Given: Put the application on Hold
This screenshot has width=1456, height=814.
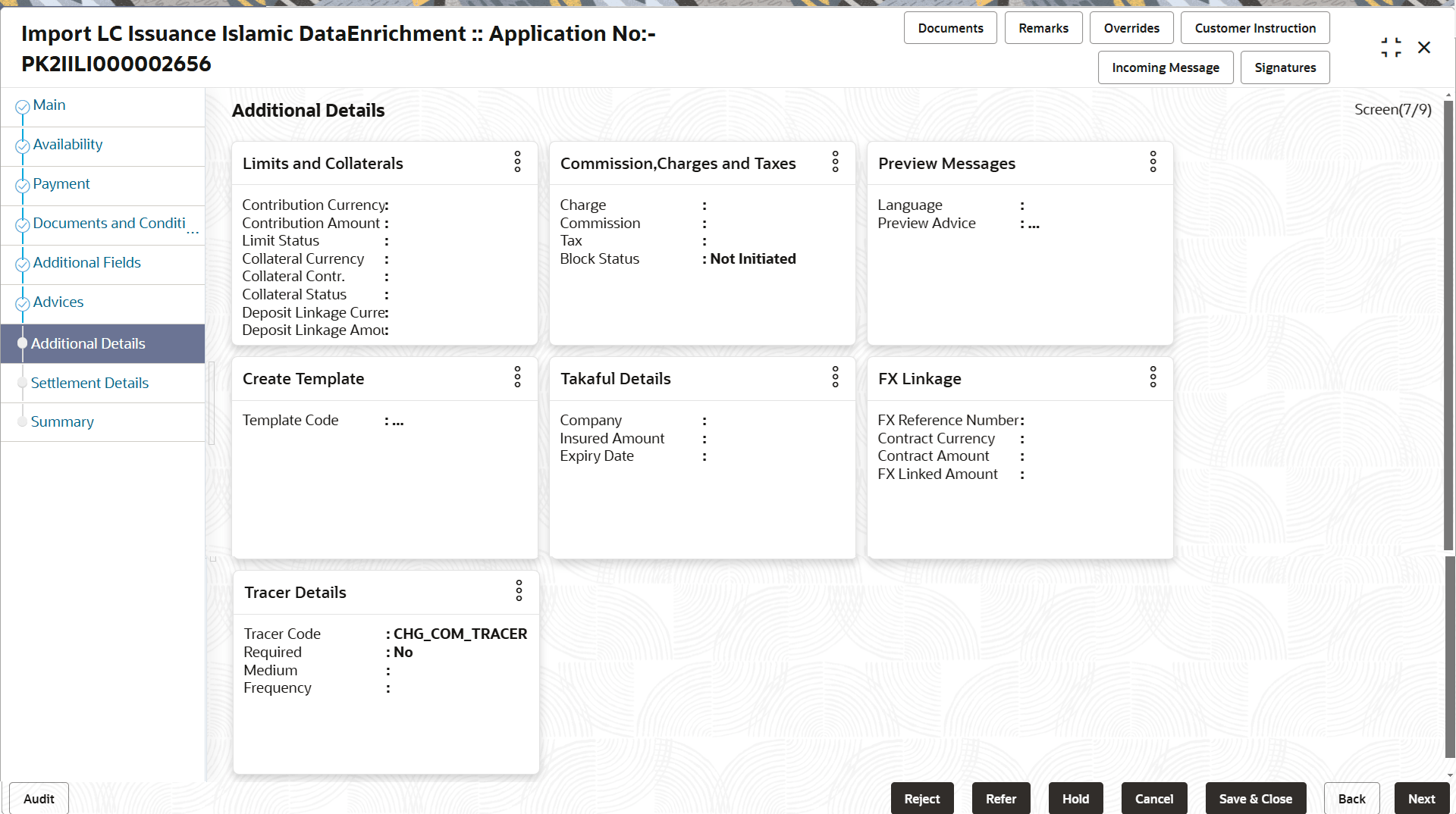Looking at the screenshot, I should click(1076, 799).
